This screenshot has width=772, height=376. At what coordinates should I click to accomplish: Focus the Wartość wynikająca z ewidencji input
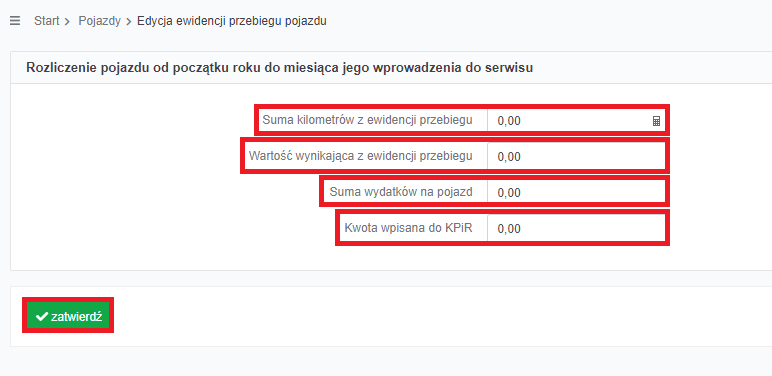tap(576, 157)
